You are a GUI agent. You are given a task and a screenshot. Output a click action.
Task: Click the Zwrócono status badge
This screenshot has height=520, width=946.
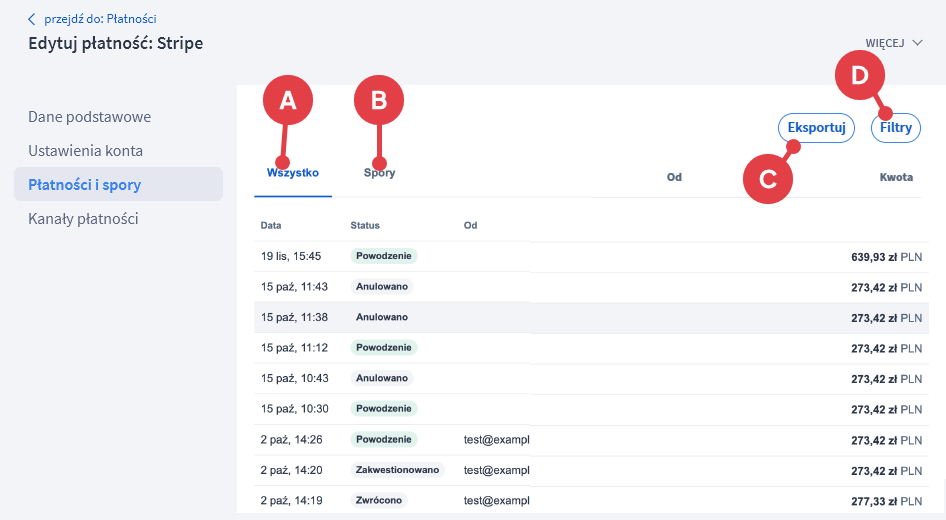pos(379,500)
